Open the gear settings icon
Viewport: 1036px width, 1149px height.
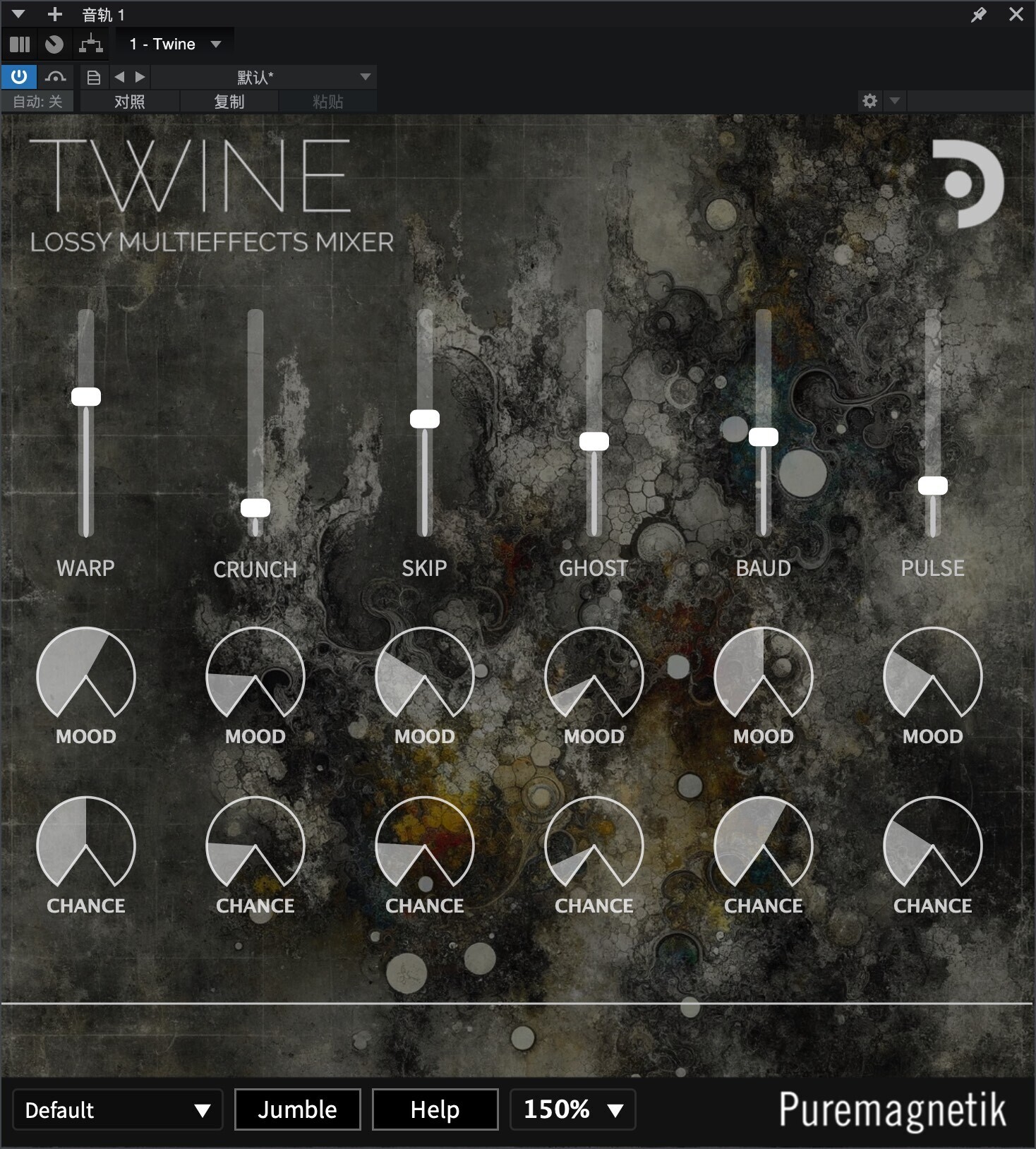870,101
